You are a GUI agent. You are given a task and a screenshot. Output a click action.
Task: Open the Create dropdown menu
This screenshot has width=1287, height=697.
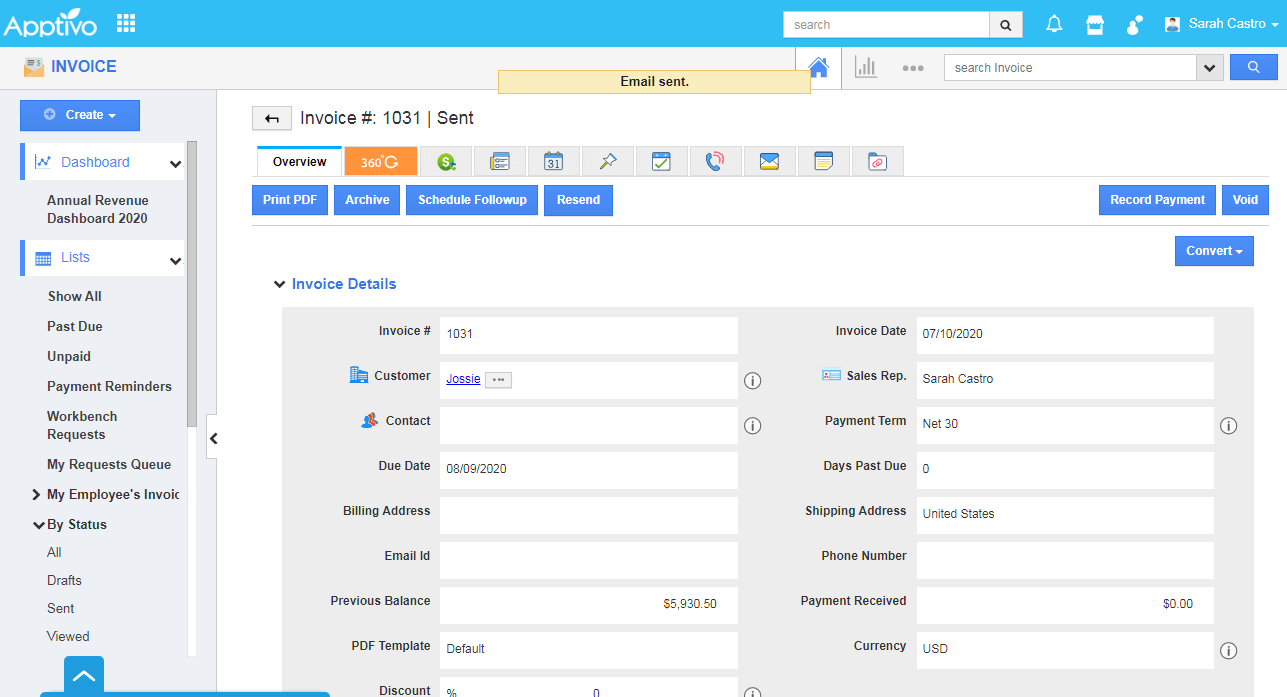(80, 115)
